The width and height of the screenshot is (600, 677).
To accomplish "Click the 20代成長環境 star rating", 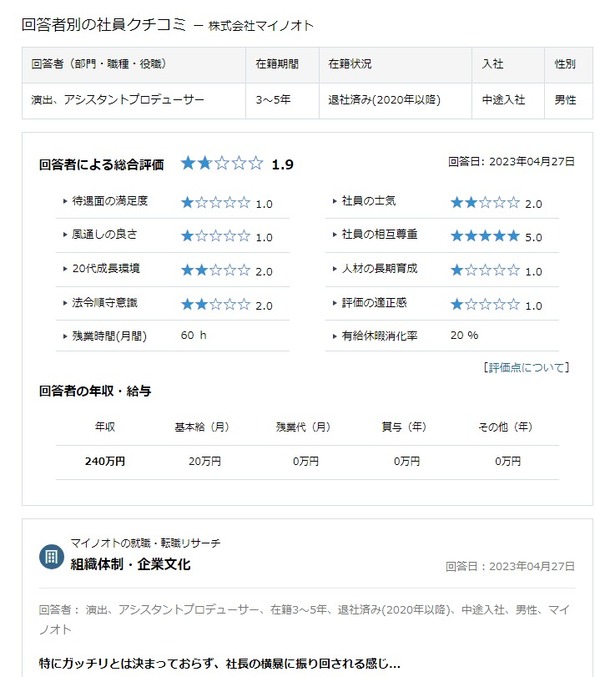I will [x=215, y=270].
